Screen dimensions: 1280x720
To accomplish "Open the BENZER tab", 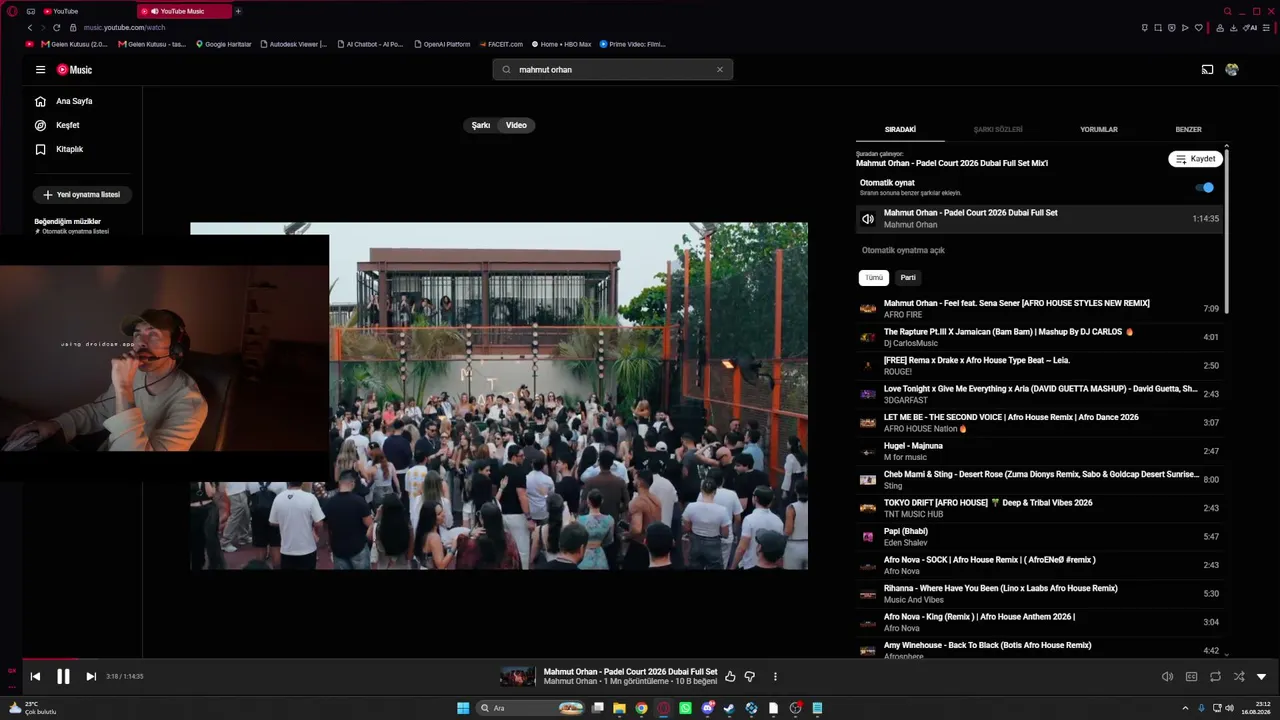I will pos(1188,129).
